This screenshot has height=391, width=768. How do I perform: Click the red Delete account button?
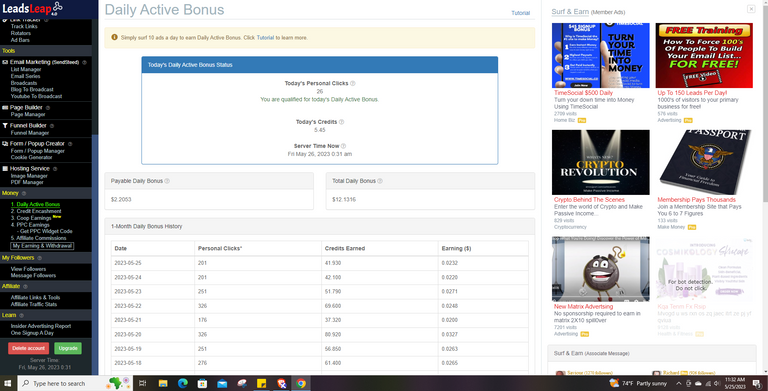pyautogui.click(x=28, y=348)
